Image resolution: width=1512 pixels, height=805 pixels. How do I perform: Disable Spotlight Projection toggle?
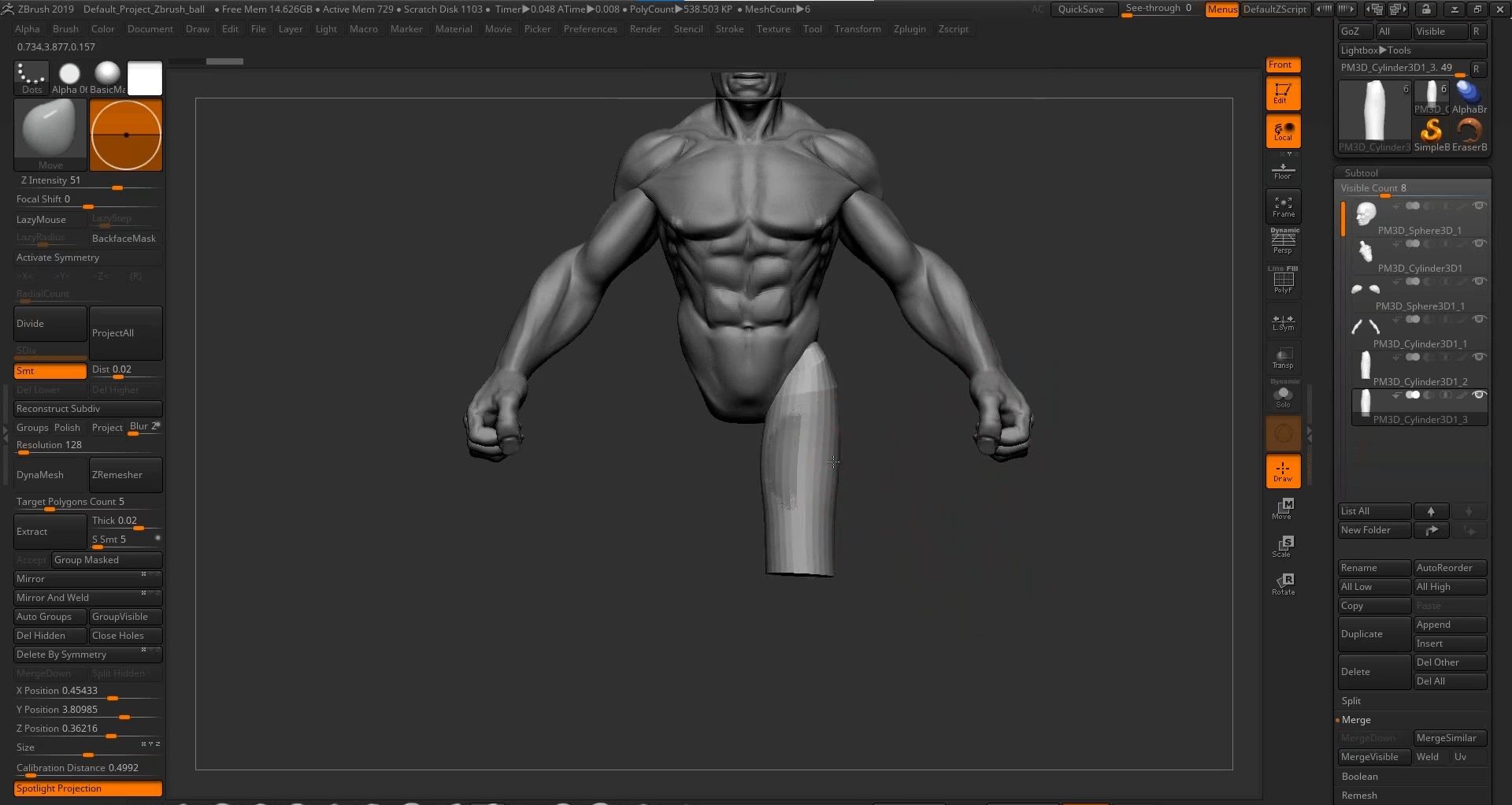[x=88, y=788]
